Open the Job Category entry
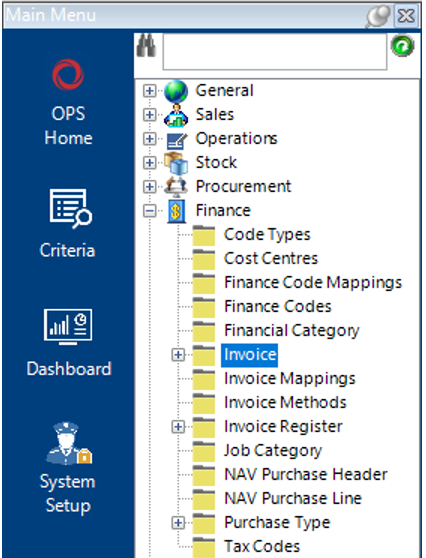This screenshot has width=426, height=558. [x=273, y=451]
